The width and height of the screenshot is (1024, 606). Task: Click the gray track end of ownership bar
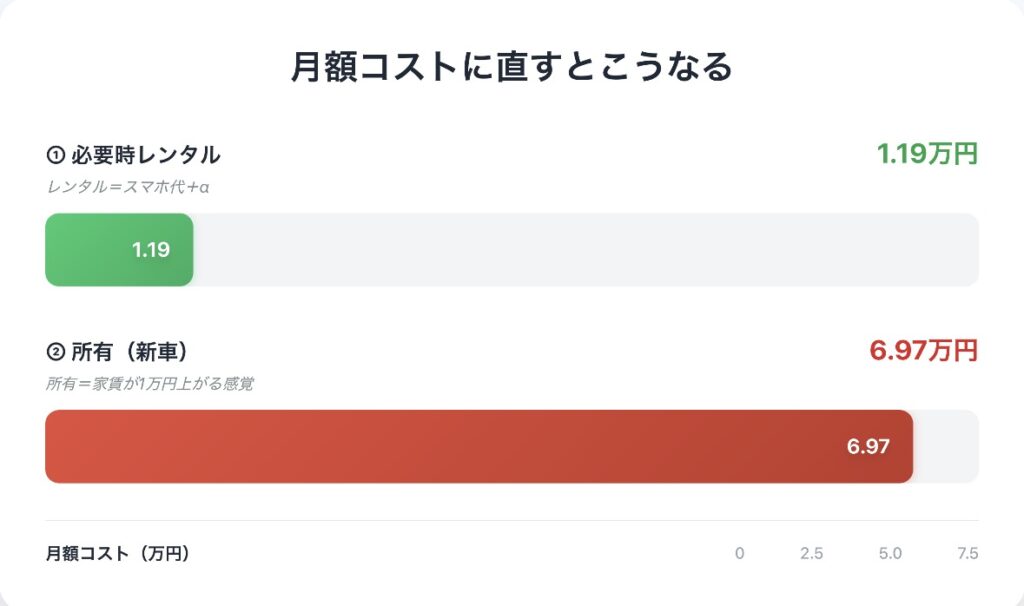pyautogui.click(x=946, y=447)
